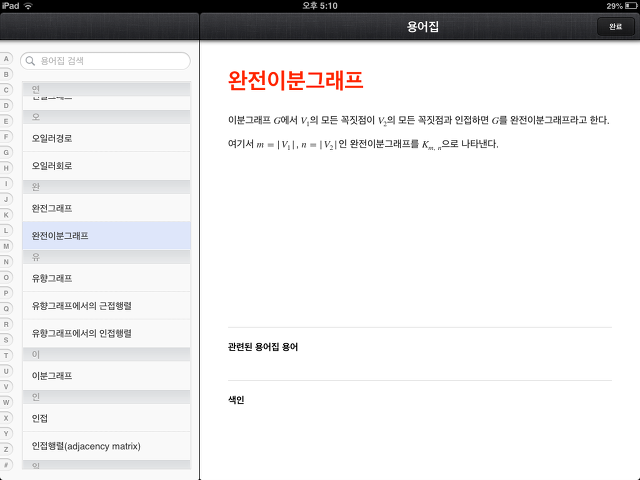Open the 오일러경로 glossary entry
Image resolution: width=640 pixels, height=480 pixels.
point(107,138)
